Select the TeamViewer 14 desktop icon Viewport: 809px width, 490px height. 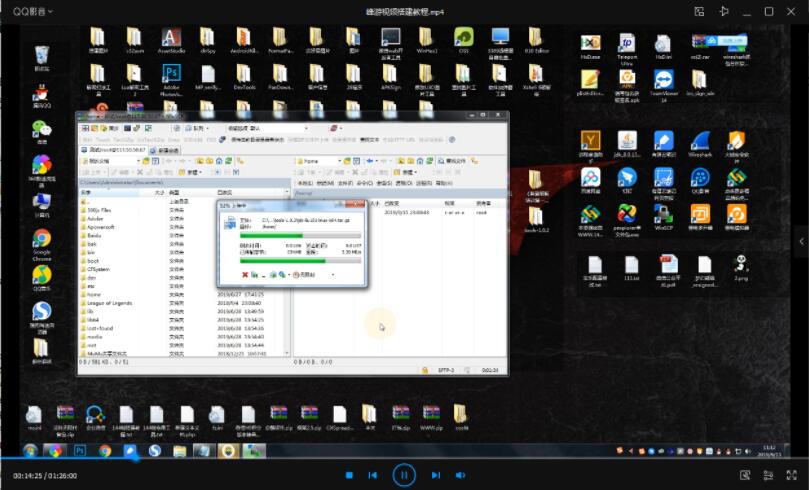(x=664, y=86)
